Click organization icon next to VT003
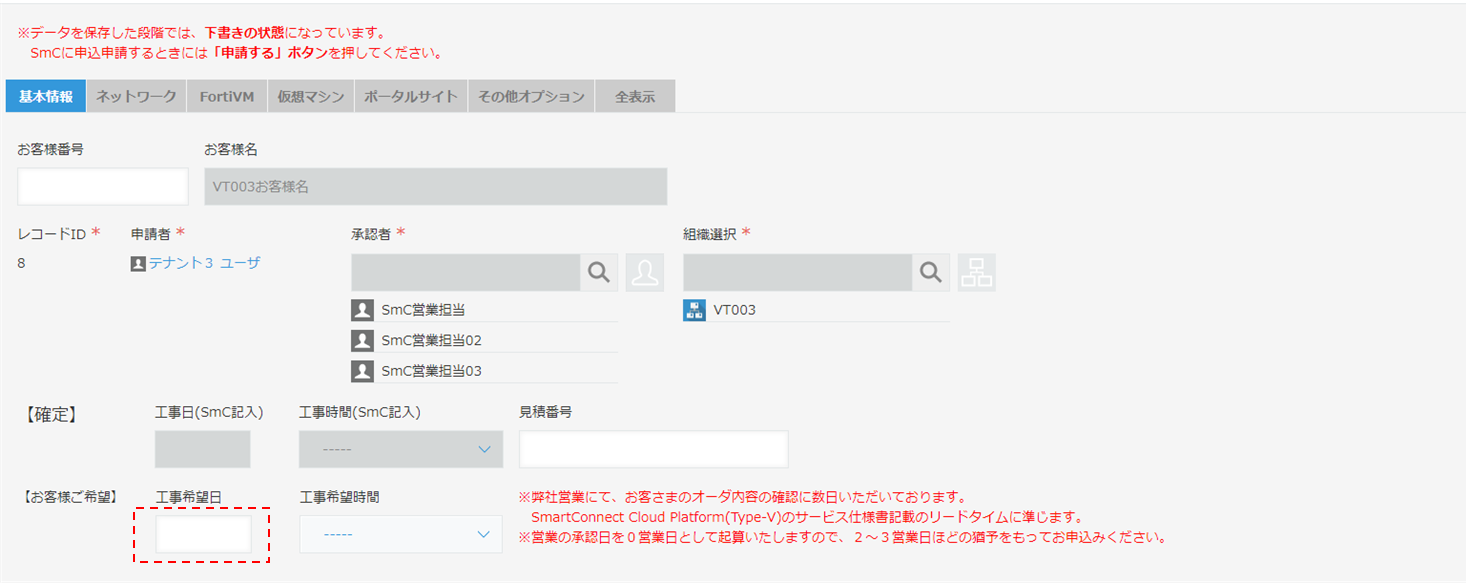The image size is (1466, 583). 694,310
